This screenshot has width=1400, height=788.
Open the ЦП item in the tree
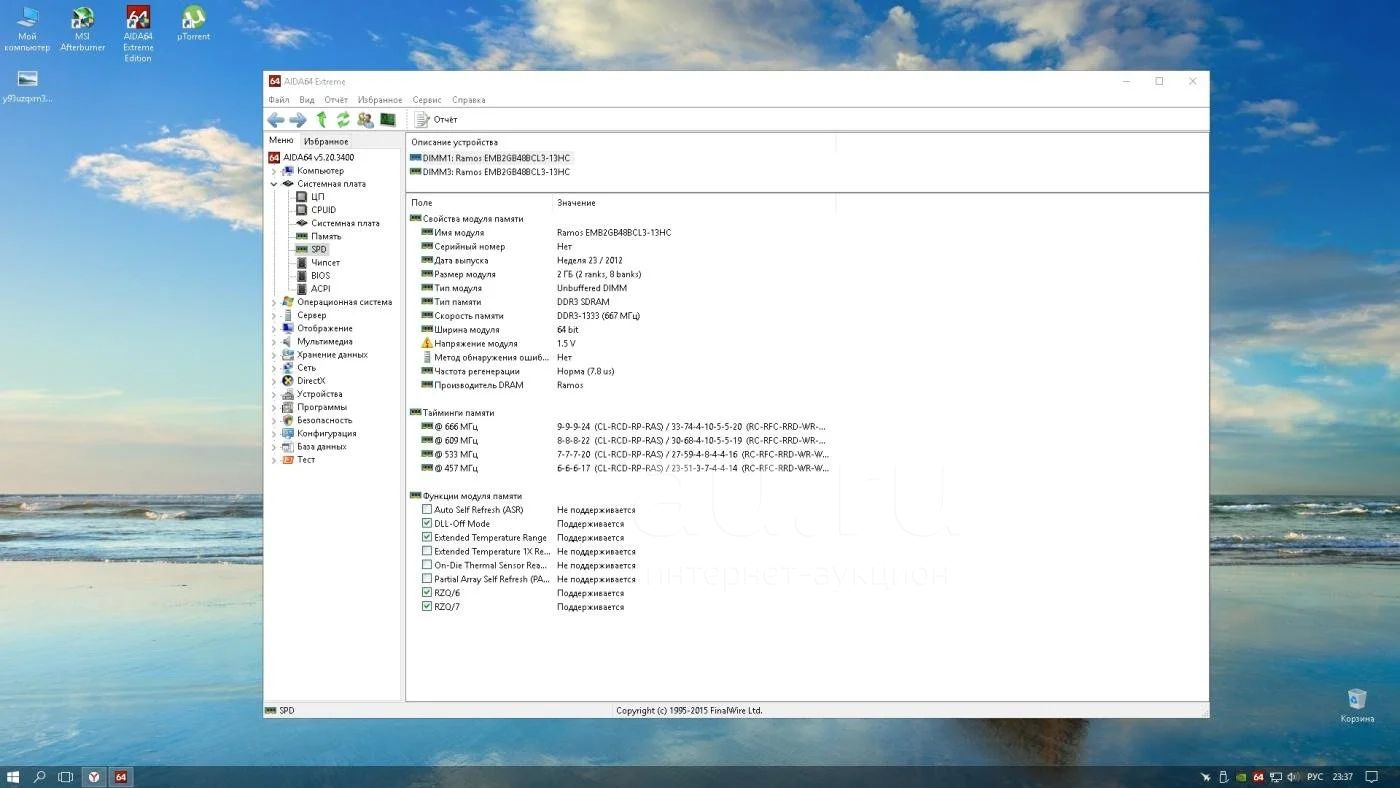318,197
